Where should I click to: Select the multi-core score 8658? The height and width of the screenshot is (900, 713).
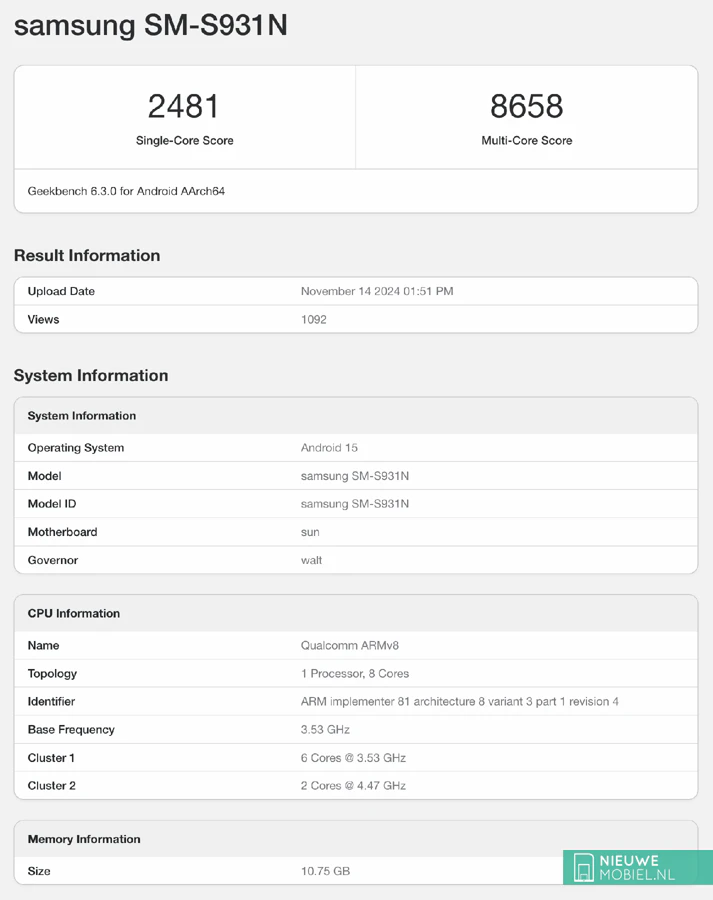(526, 106)
